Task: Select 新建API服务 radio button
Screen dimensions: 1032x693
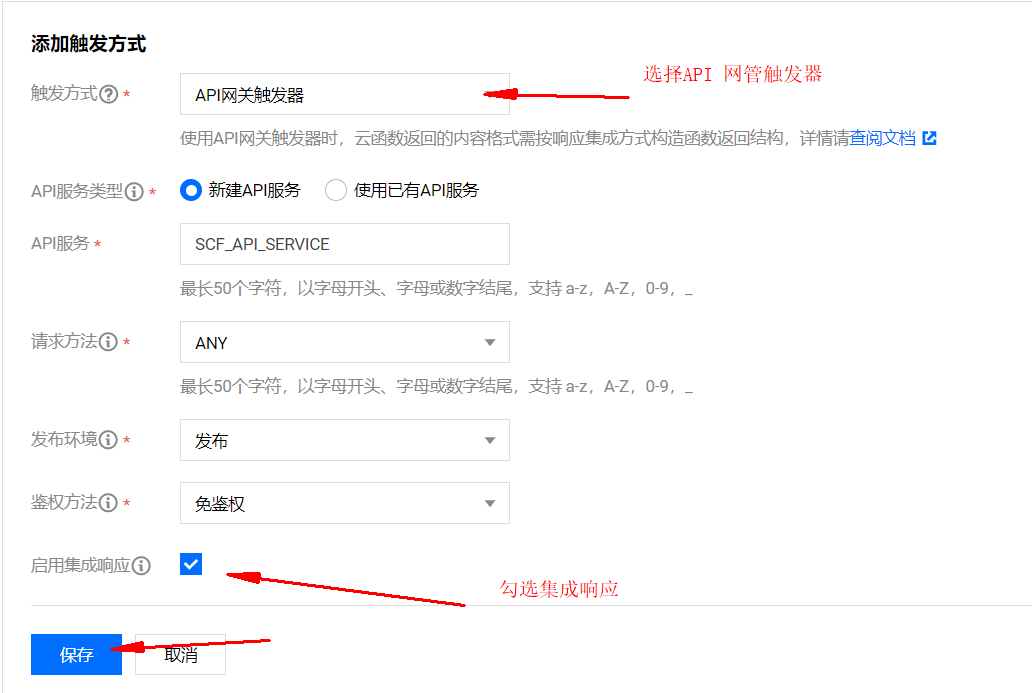Action: coord(191,190)
